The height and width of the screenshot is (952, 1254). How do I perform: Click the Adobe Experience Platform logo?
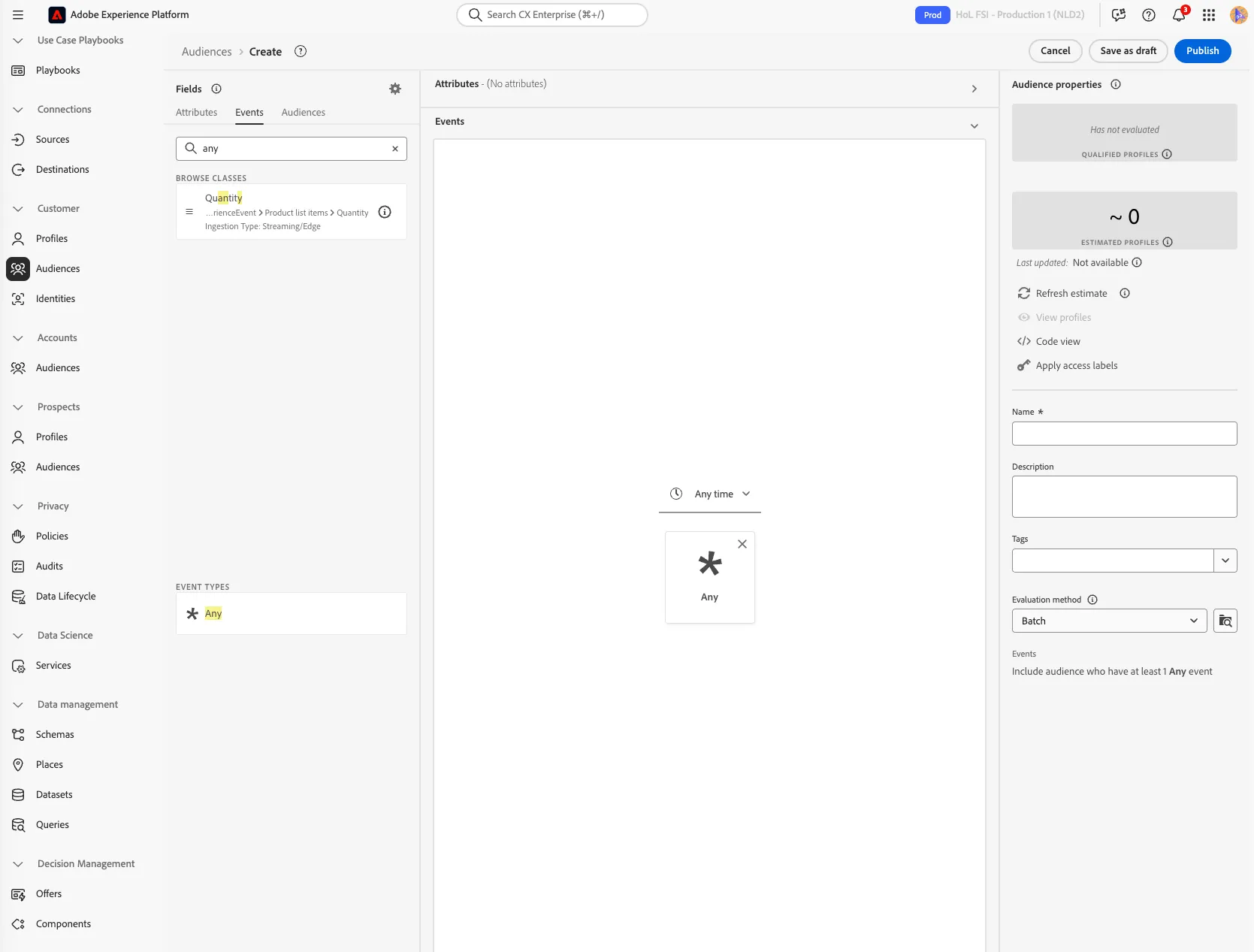tap(57, 15)
